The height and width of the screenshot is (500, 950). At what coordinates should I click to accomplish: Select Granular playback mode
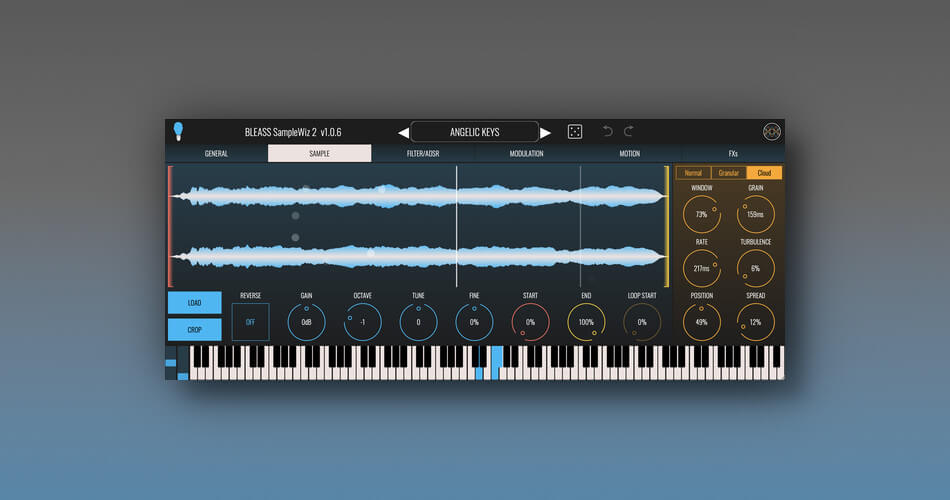click(729, 173)
